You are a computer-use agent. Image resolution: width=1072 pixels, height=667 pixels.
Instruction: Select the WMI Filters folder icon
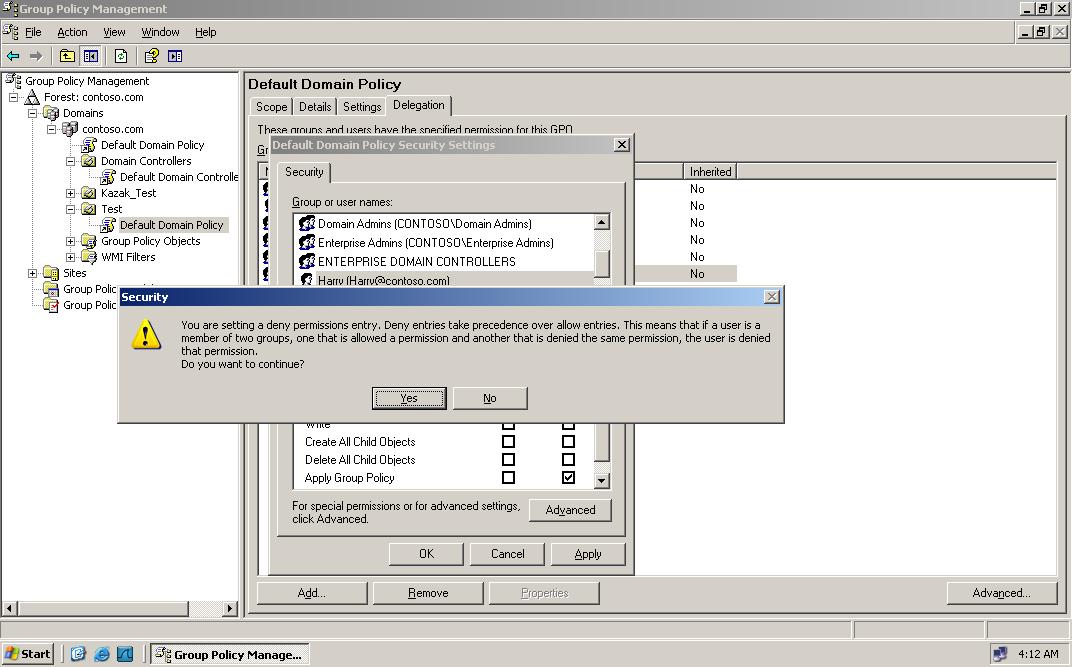(89, 257)
